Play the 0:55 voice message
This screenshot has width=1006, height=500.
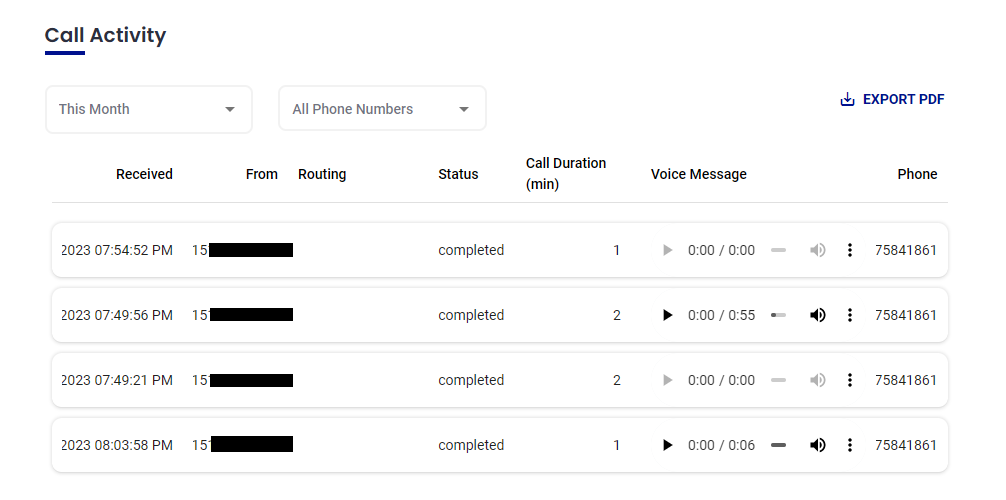(x=668, y=315)
